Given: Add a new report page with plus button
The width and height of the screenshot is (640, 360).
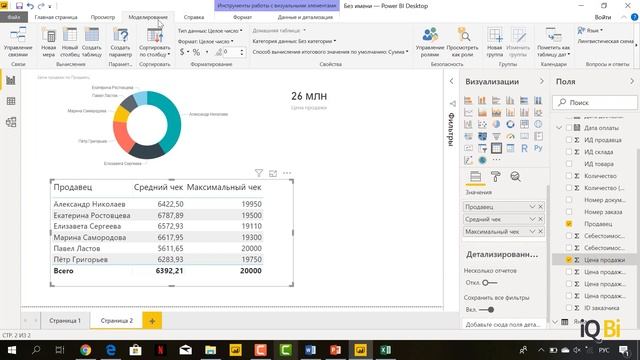Looking at the screenshot, I should pos(152,321).
